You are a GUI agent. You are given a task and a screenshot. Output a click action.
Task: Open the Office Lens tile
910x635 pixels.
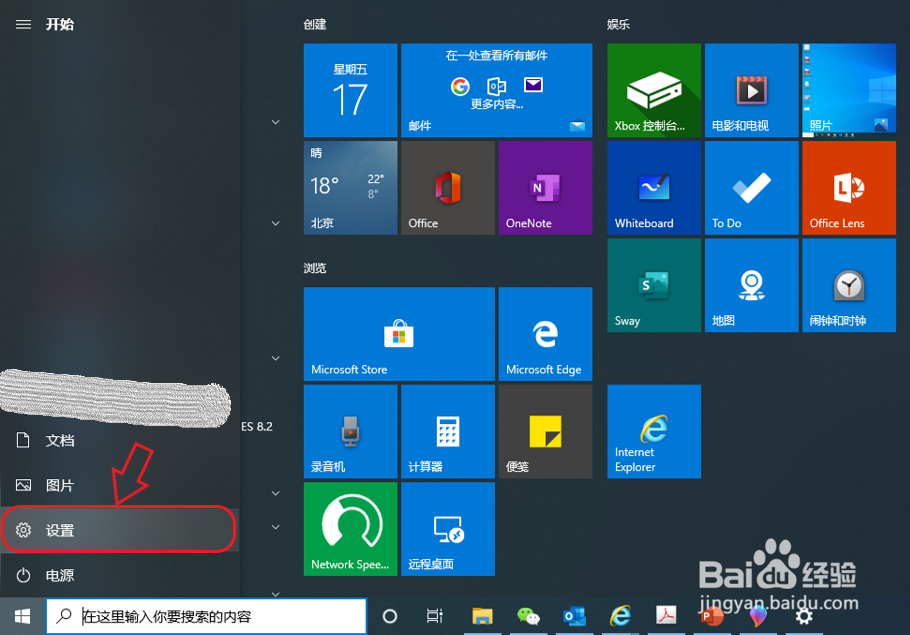849,187
